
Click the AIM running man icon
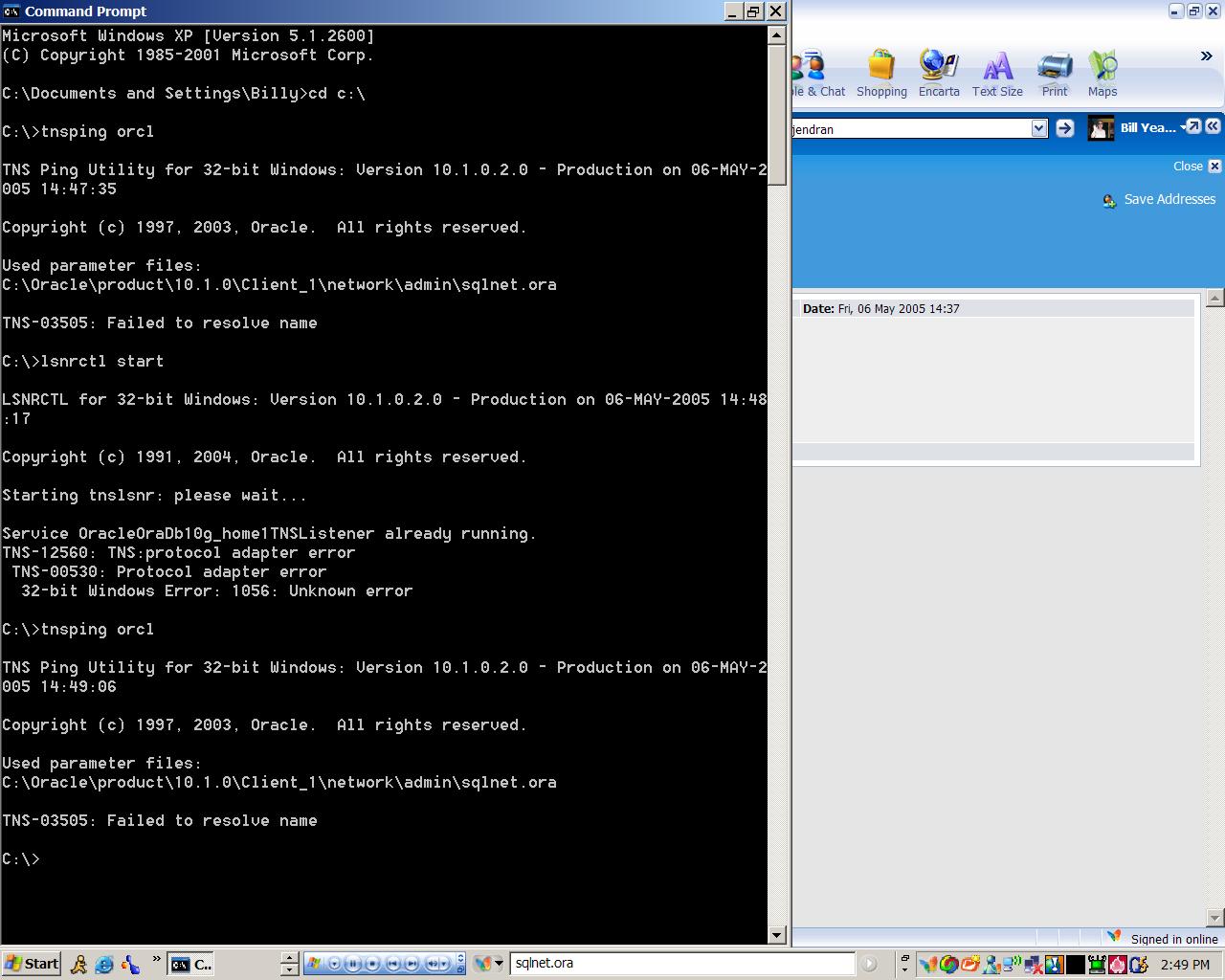[79, 964]
